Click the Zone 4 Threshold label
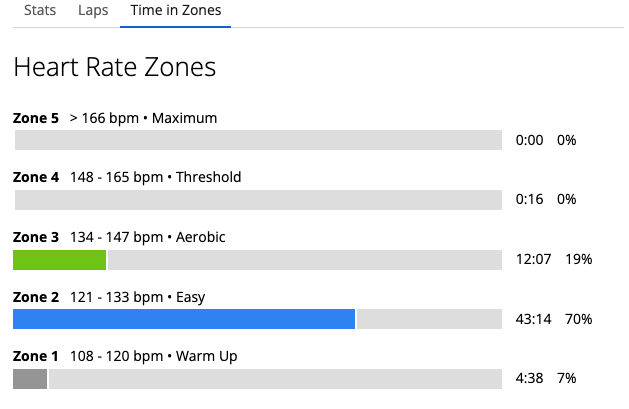 coord(127,177)
